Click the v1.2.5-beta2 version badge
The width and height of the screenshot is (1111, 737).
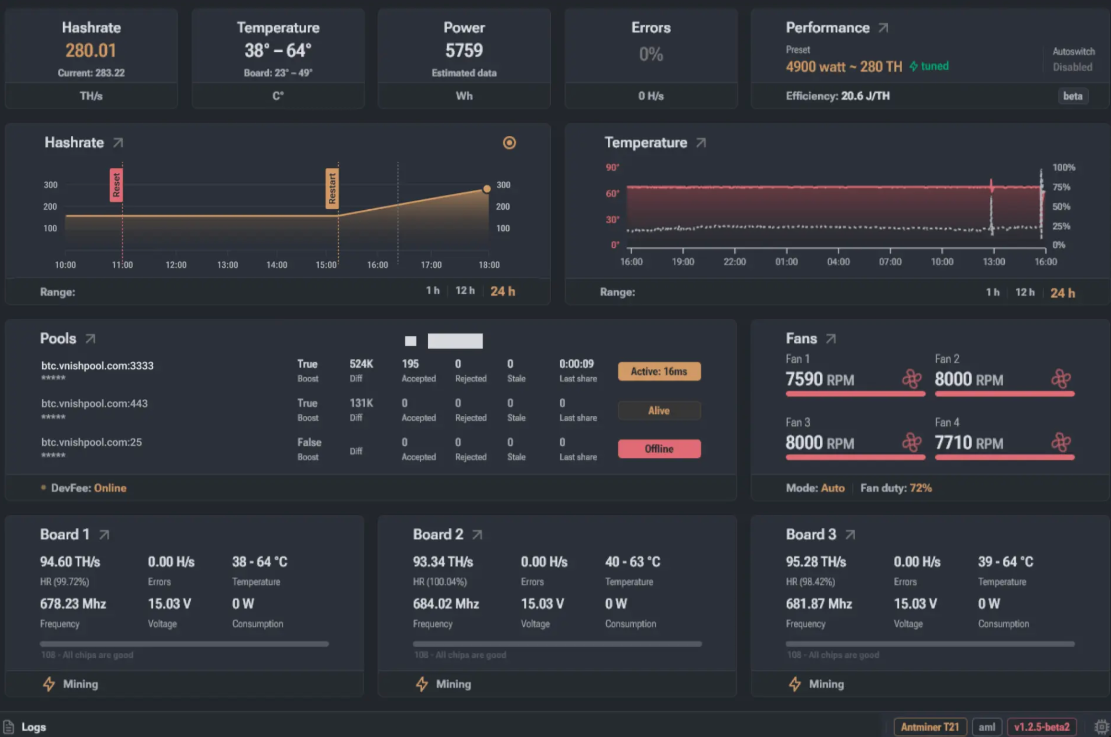click(x=1041, y=727)
